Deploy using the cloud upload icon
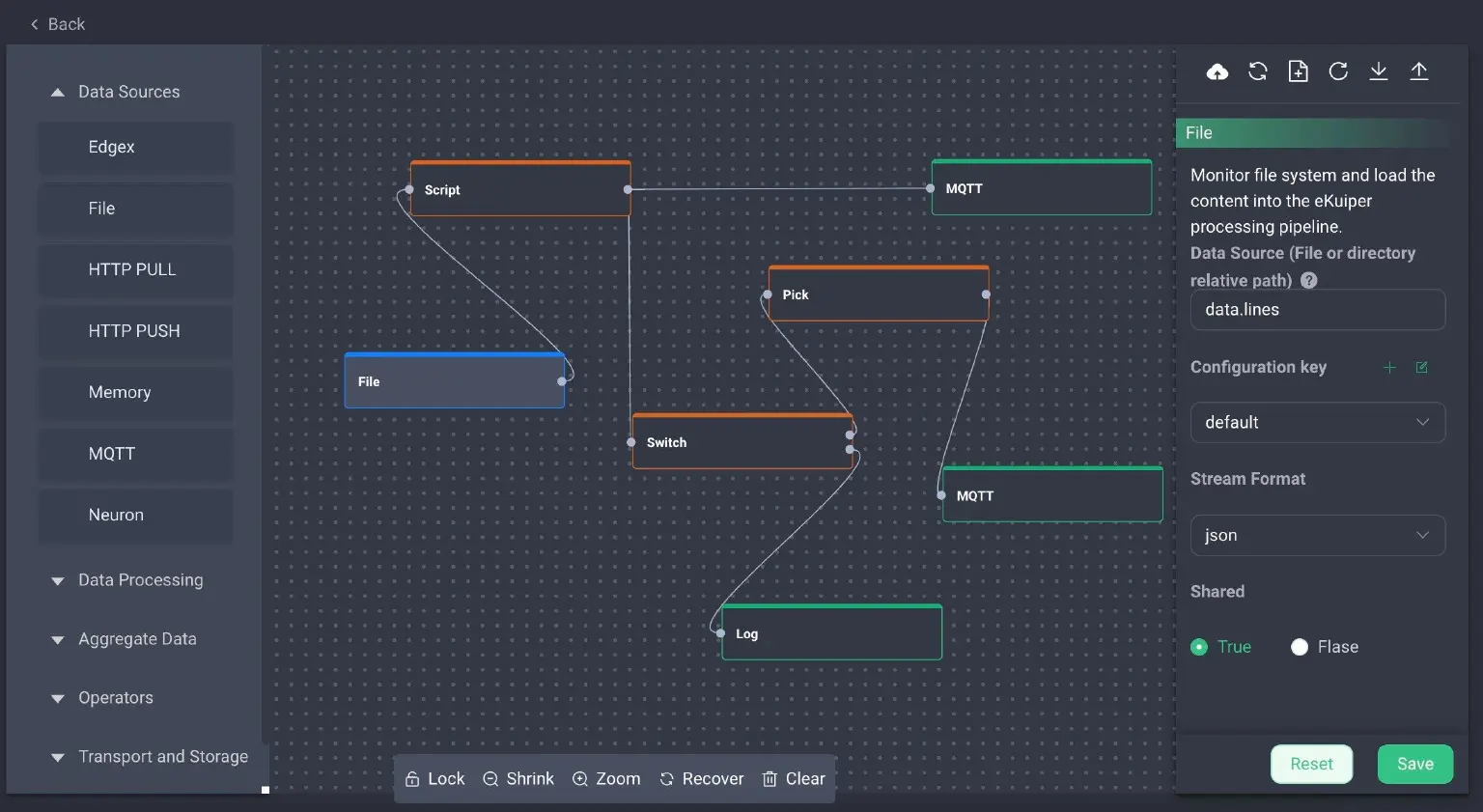Viewport: 1483px width, 812px height. pyautogui.click(x=1217, y=71)
